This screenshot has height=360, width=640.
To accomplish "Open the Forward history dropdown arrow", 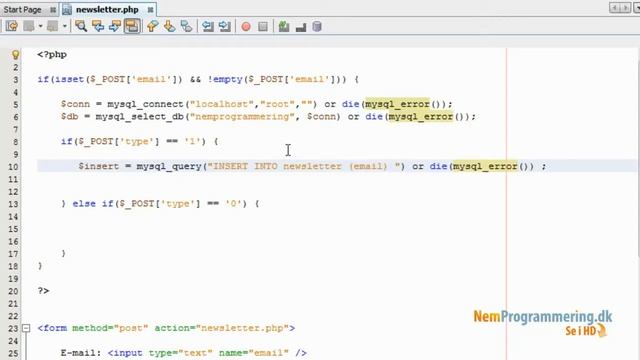I will coord(64,27).
